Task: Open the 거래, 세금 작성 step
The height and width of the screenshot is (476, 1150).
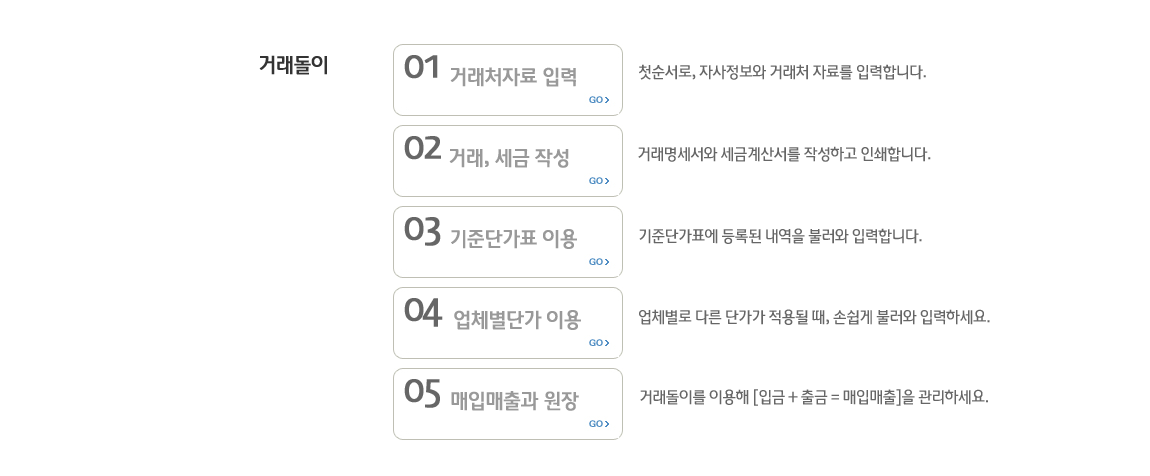Action: 509,158
